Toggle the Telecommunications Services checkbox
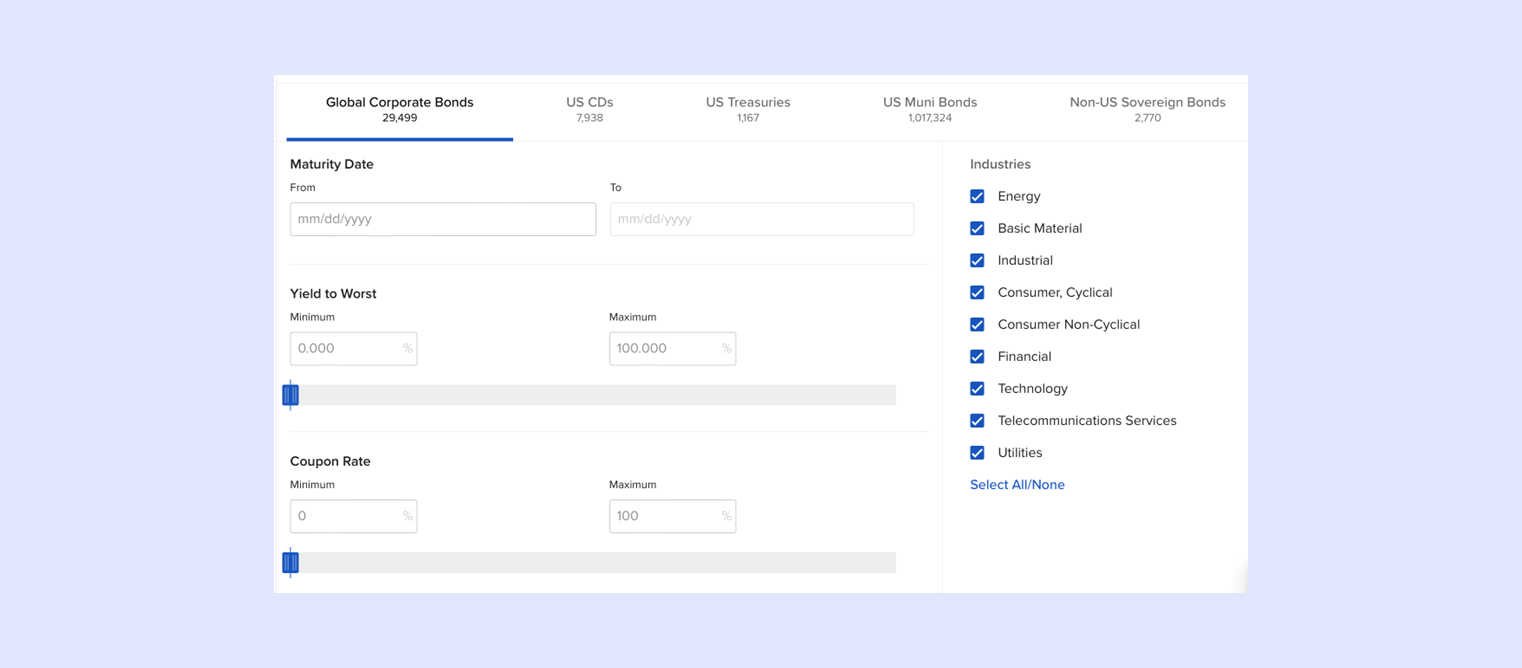 (977, 421)
